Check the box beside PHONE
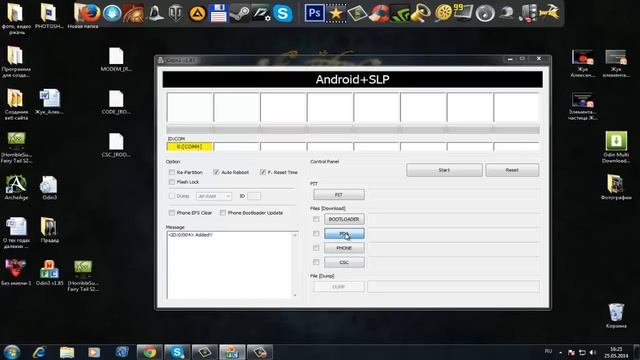 (316, 248)
